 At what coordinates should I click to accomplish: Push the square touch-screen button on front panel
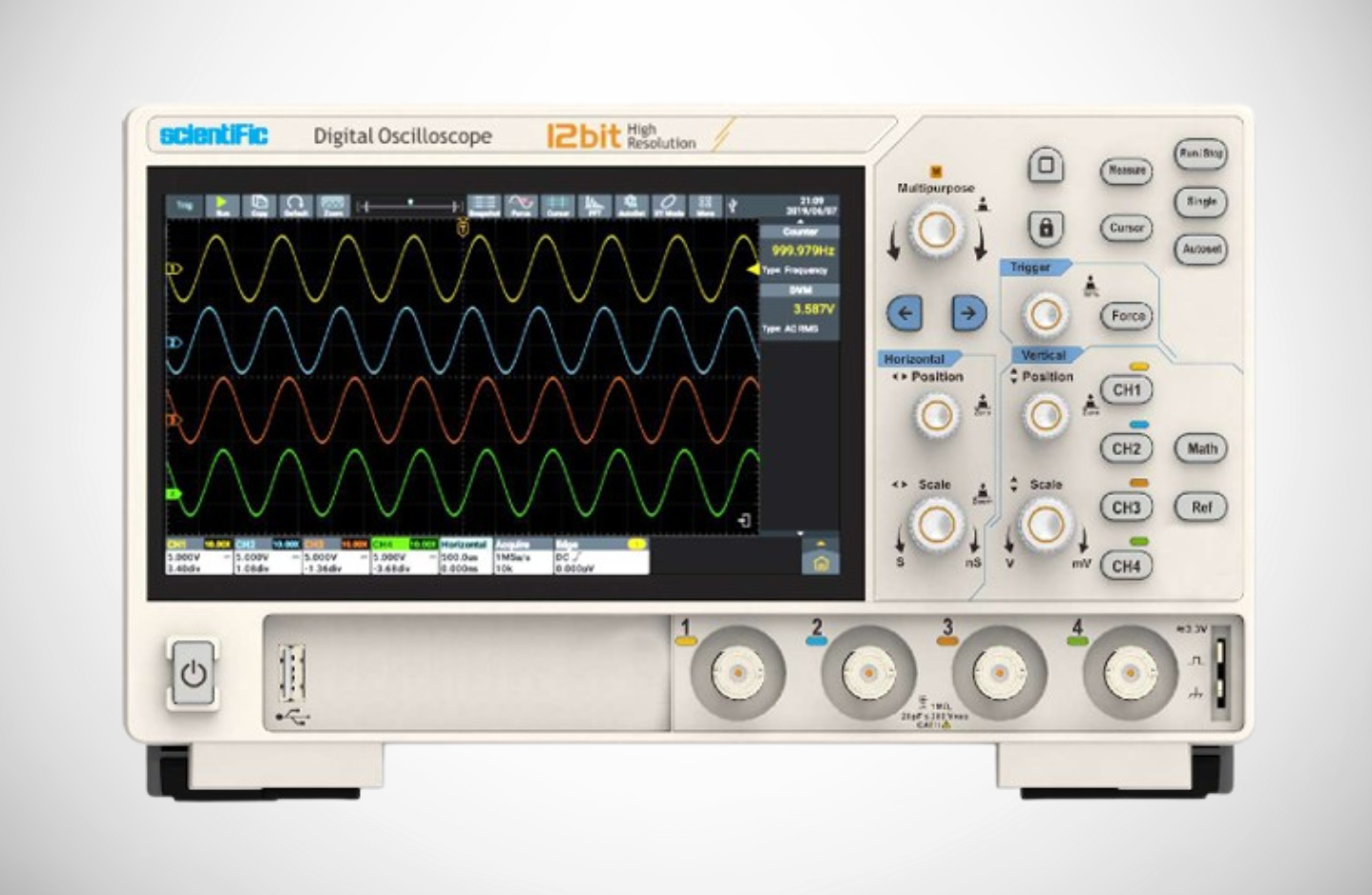coord(1046,165)
